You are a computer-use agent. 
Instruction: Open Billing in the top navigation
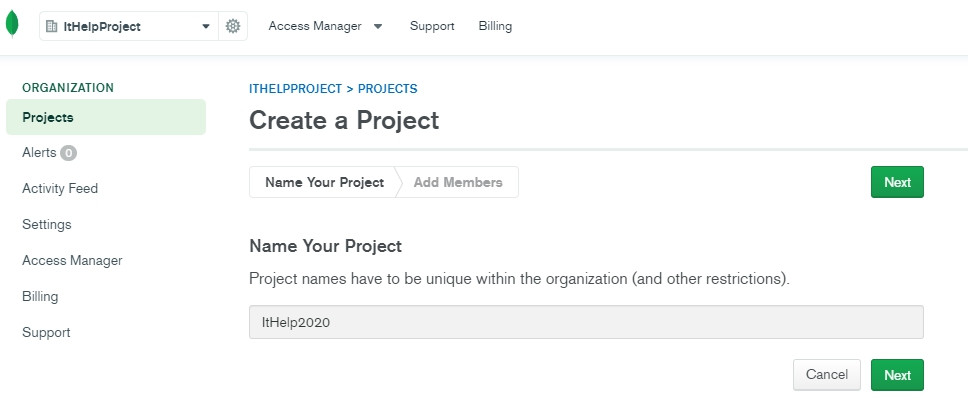pyautogui.click(x=495, y=27)
